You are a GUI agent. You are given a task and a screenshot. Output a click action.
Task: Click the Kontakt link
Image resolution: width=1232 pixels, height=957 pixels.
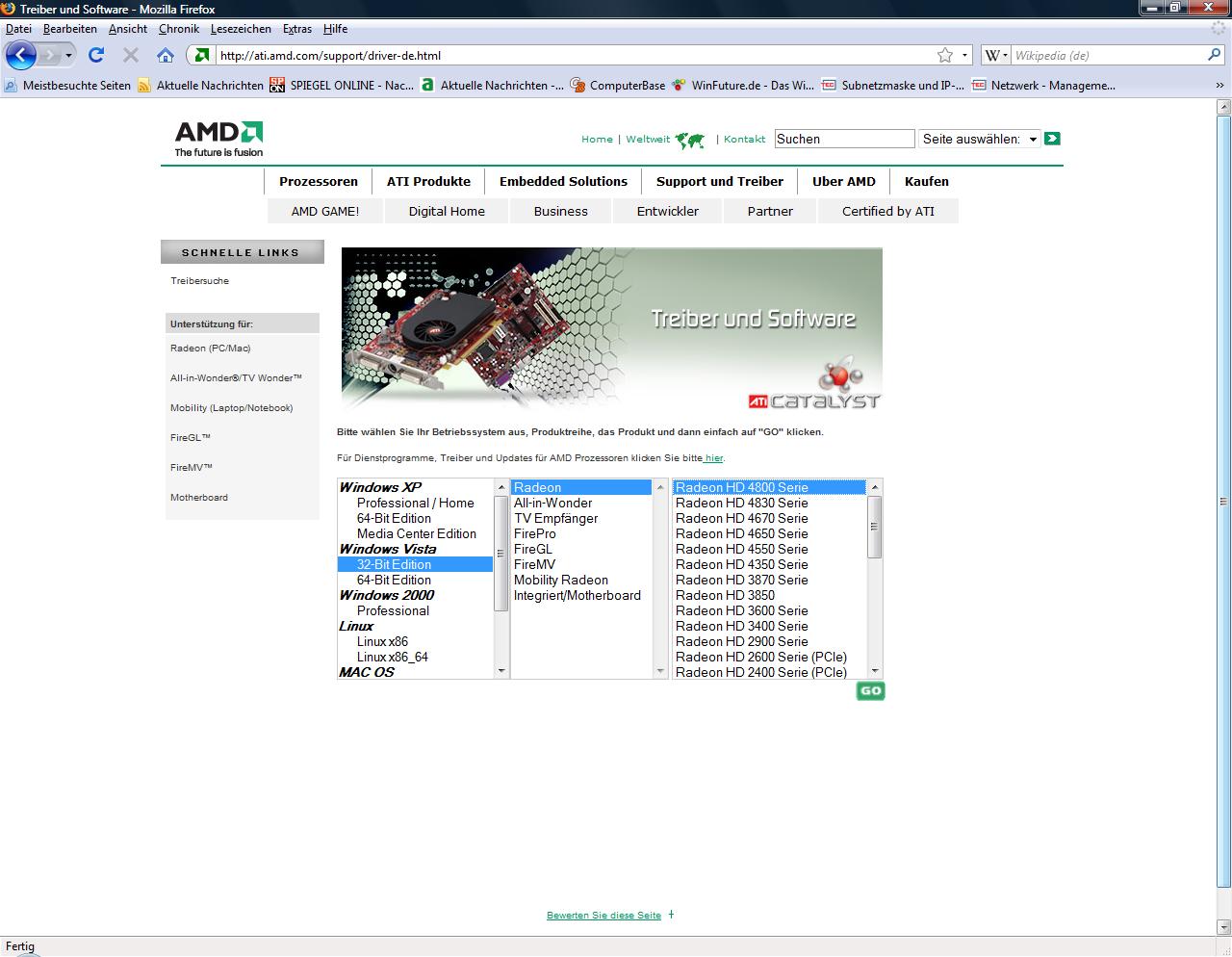pos(745,140)
